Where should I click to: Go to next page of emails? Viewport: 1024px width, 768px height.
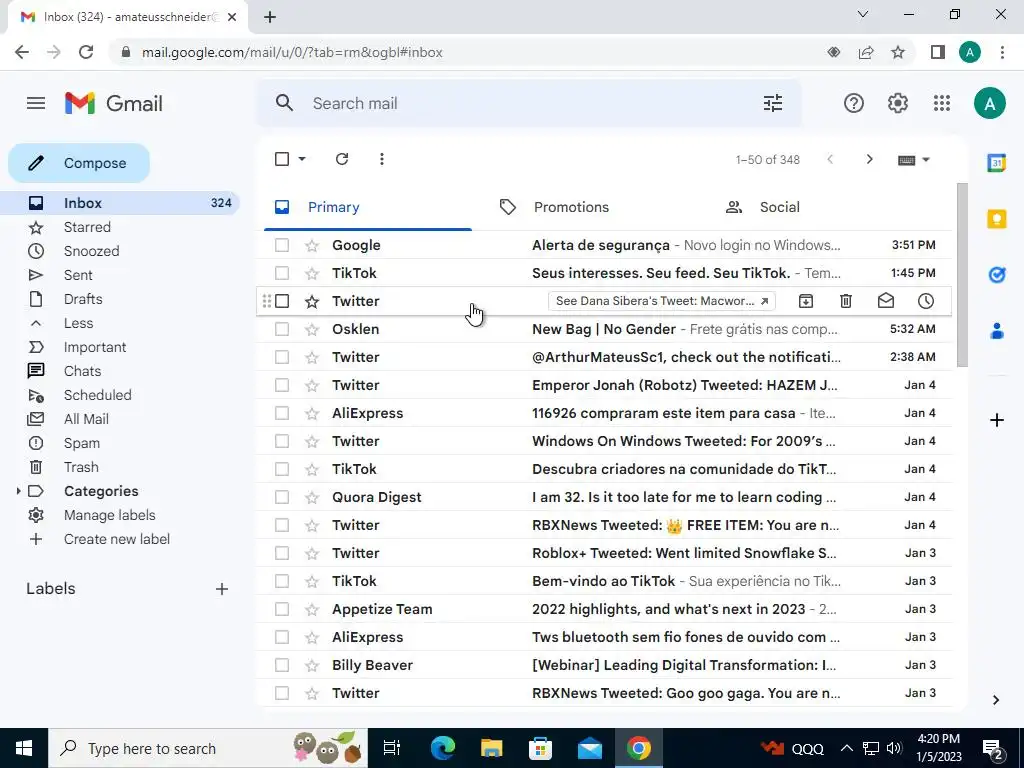point(869,159)
